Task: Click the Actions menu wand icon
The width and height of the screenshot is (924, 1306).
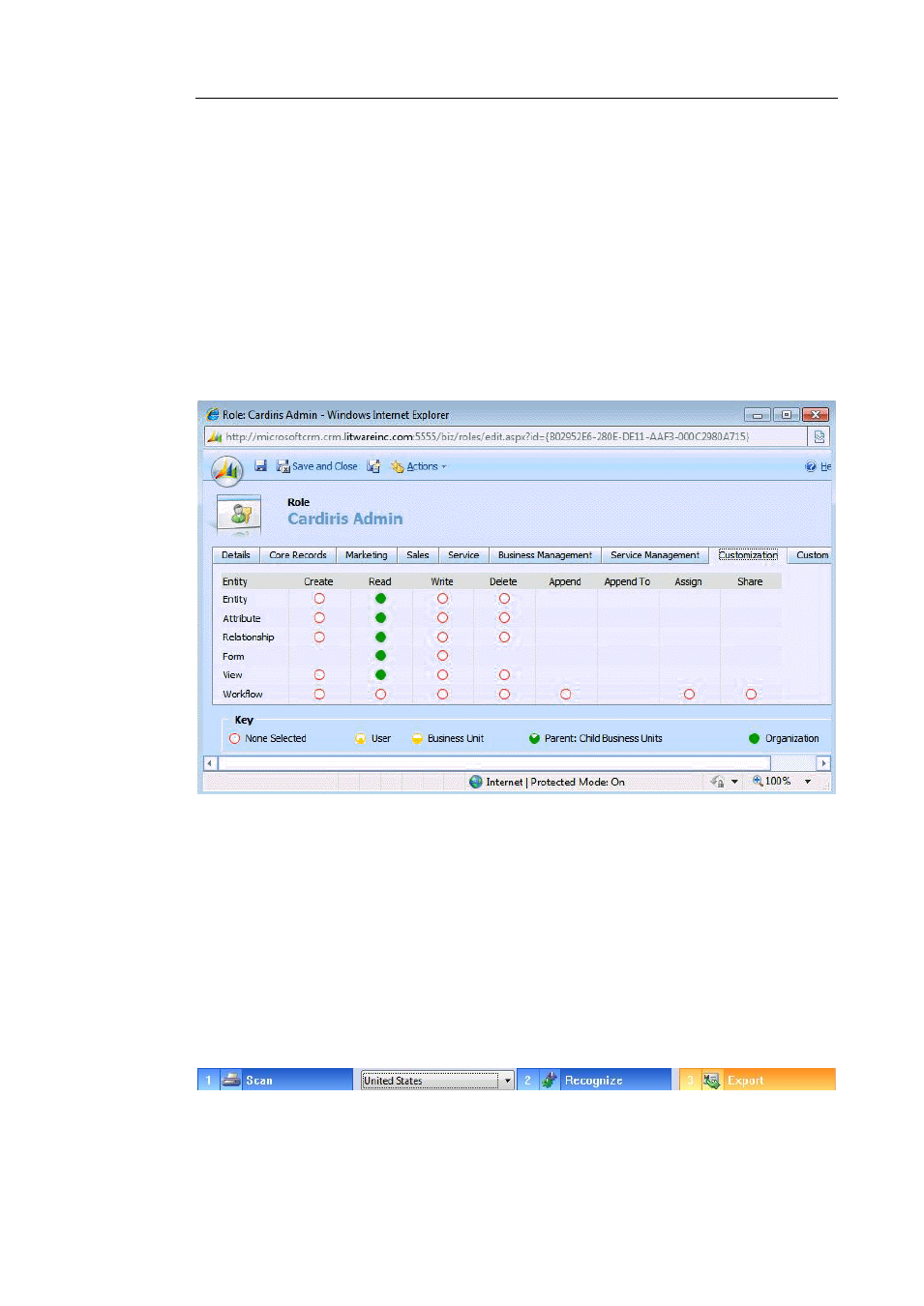Action: point(397,466)
